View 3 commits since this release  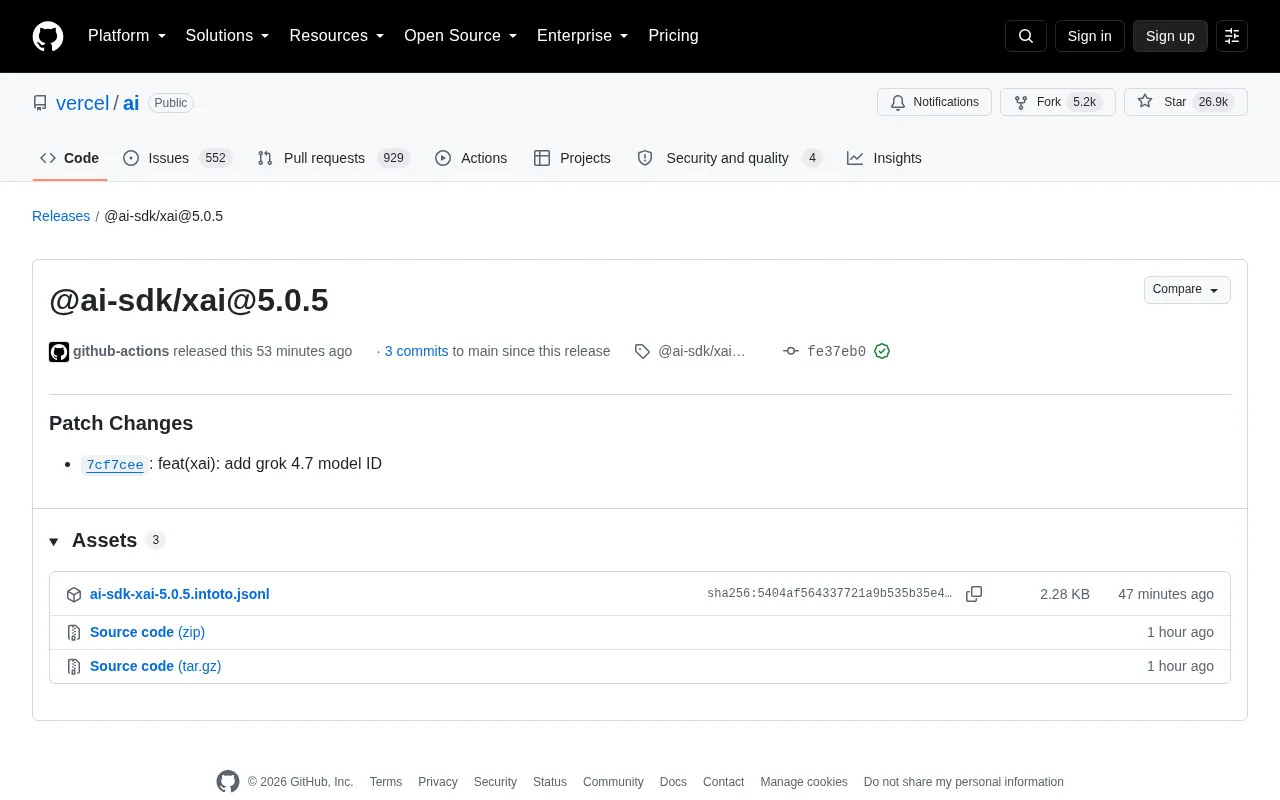[x=416, y=351]
